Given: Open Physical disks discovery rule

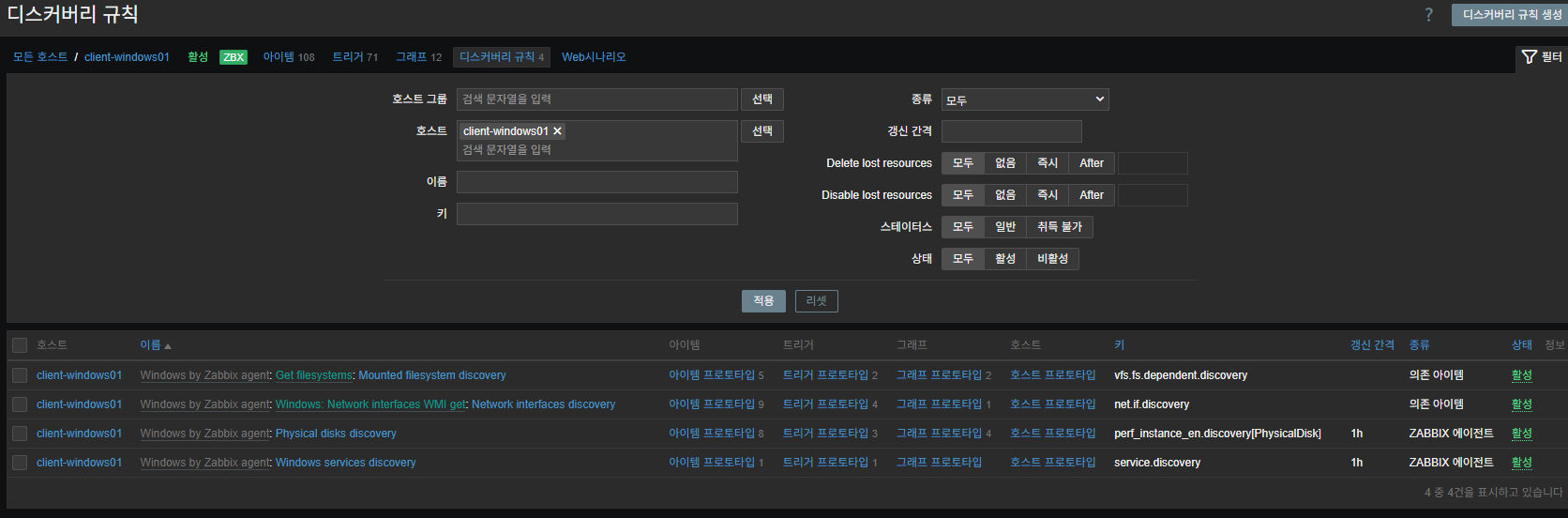Looking at the screenshot, I should (336, 434).
